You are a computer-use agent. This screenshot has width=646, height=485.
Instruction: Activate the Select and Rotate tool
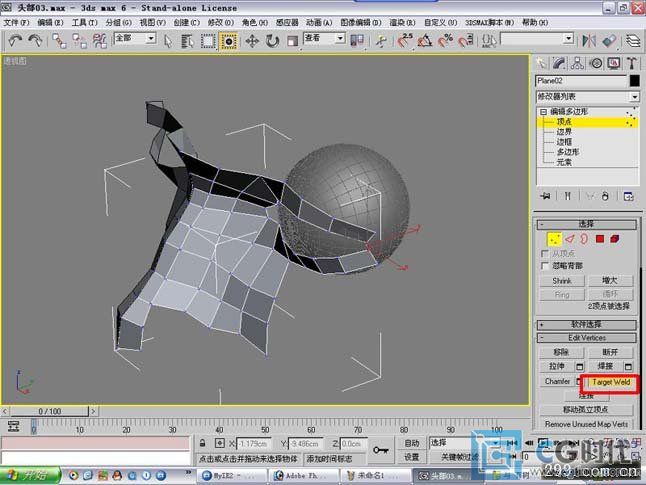(x=272, y=41)
